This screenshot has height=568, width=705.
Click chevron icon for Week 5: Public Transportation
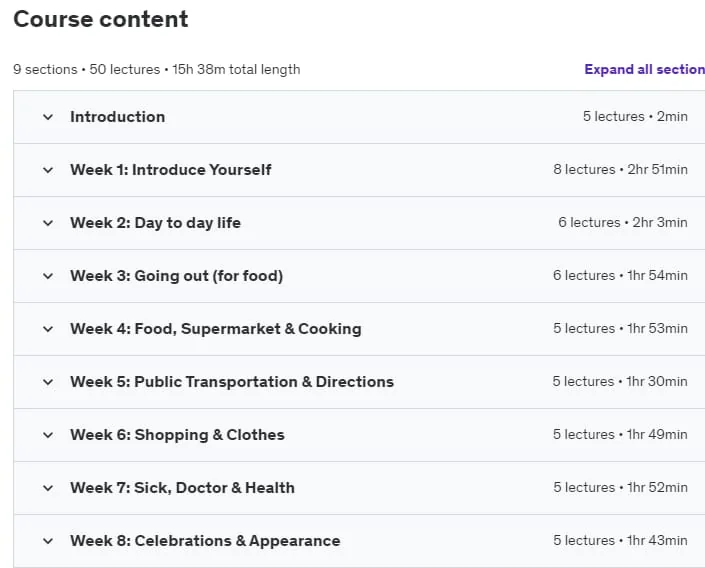pos(48,383)
